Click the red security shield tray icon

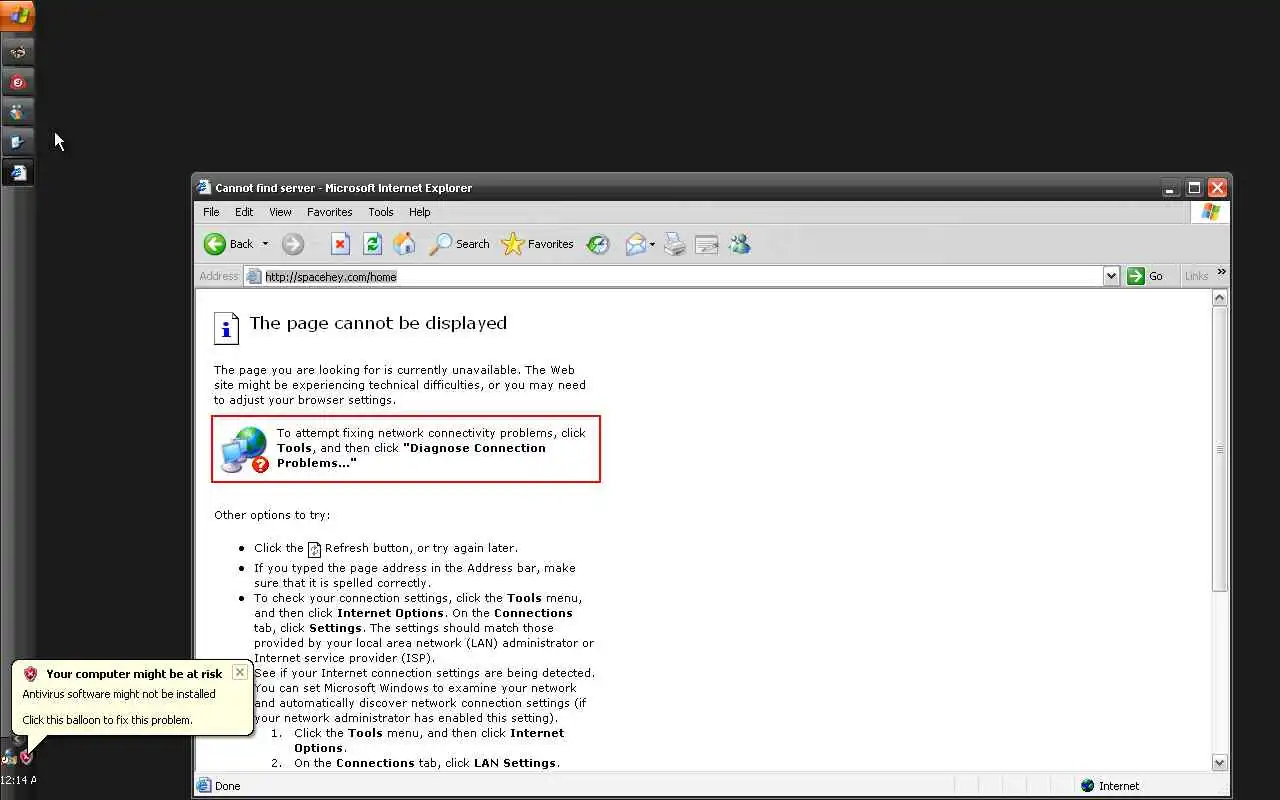coord(26,757)
